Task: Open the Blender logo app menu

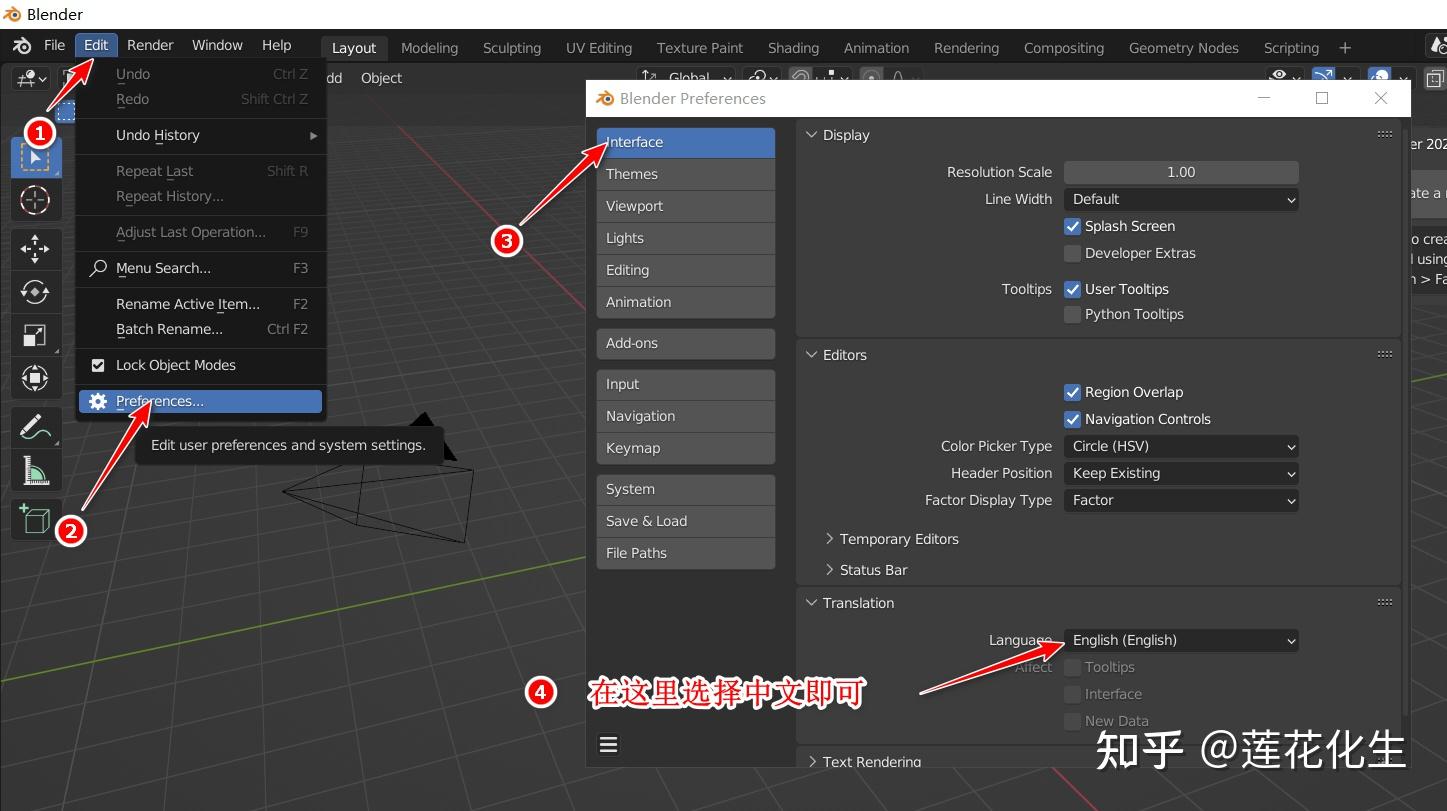Action: pyautogui.click(x=21, y=46)
